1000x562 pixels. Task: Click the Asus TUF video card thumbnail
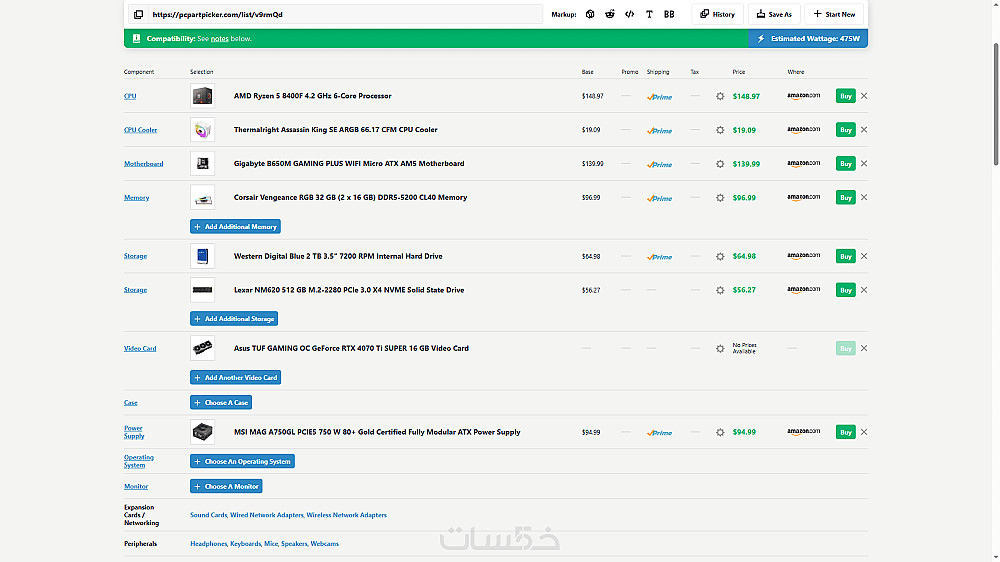click(202, 348)
